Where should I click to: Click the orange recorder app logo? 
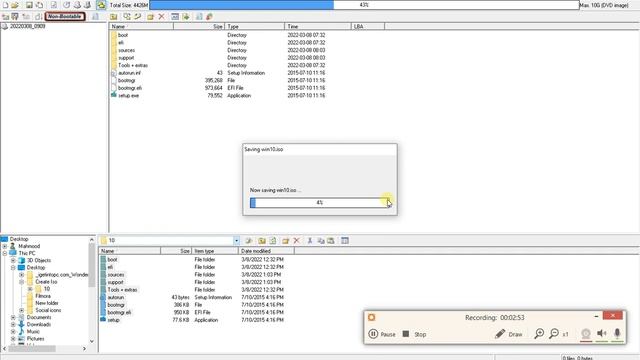371,317
